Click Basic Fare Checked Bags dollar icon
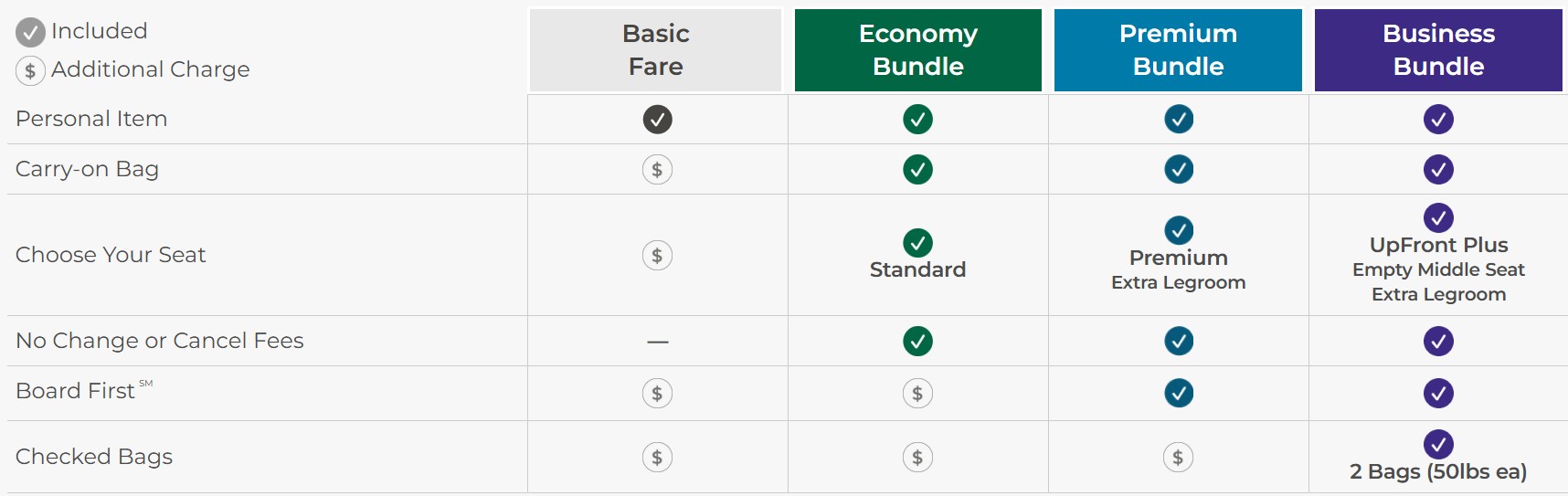The width and height of the screenshot is (1568, 496). click(x=657, y=458)
